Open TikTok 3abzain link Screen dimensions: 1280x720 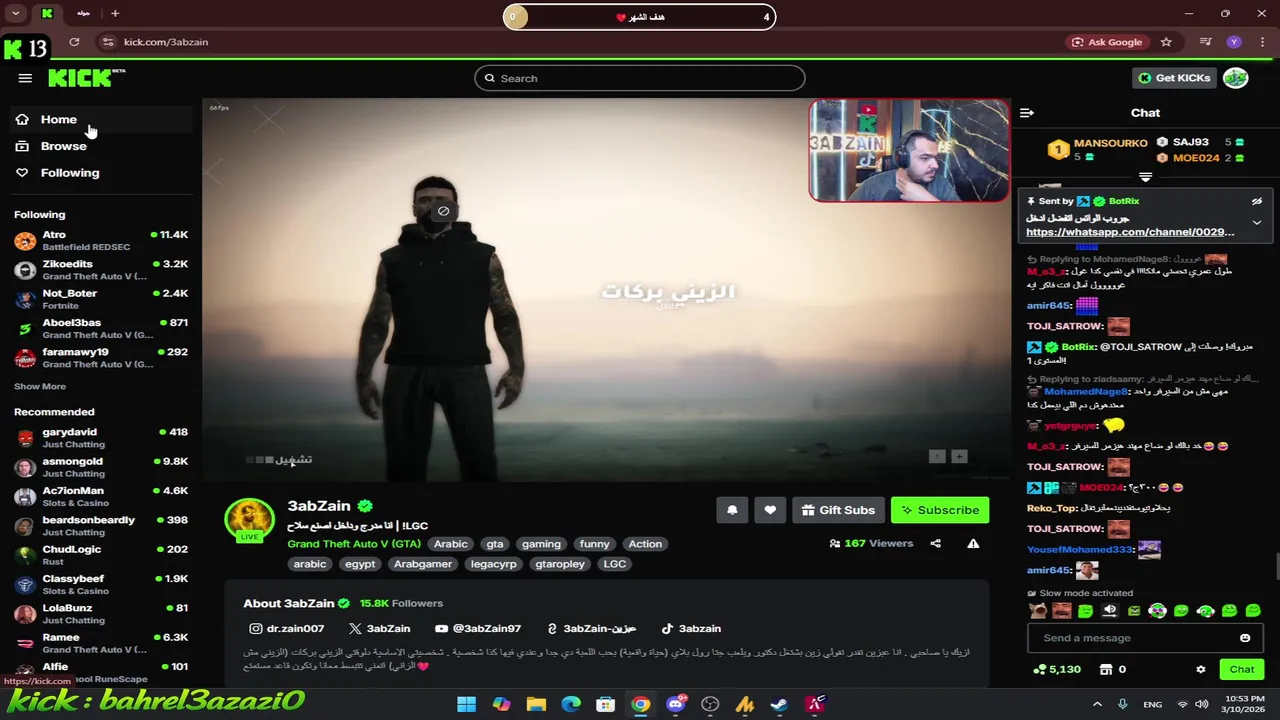691,628
